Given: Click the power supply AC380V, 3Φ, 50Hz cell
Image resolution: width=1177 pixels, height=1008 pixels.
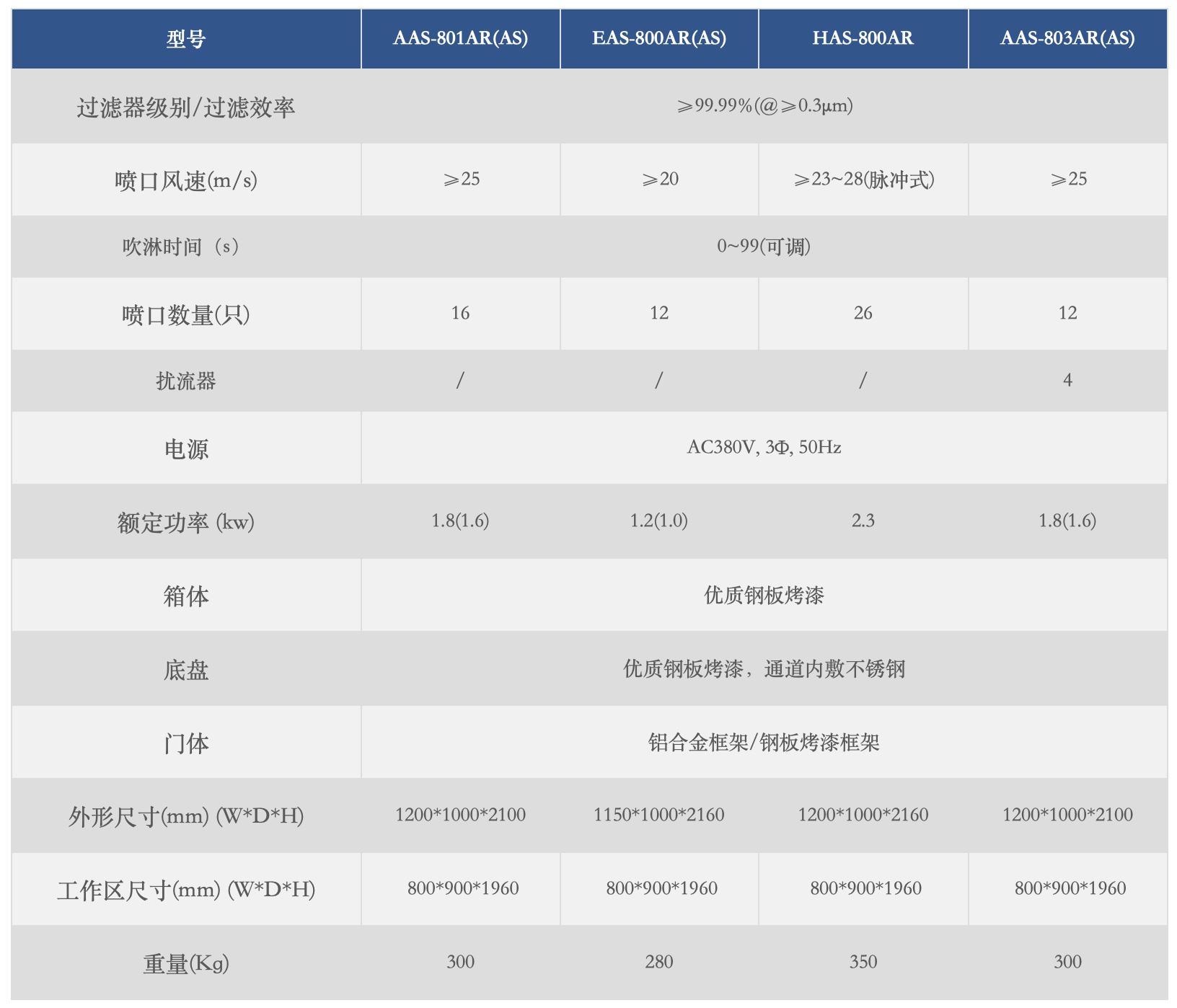Looking at the screenshot, I should coord(768,448).
